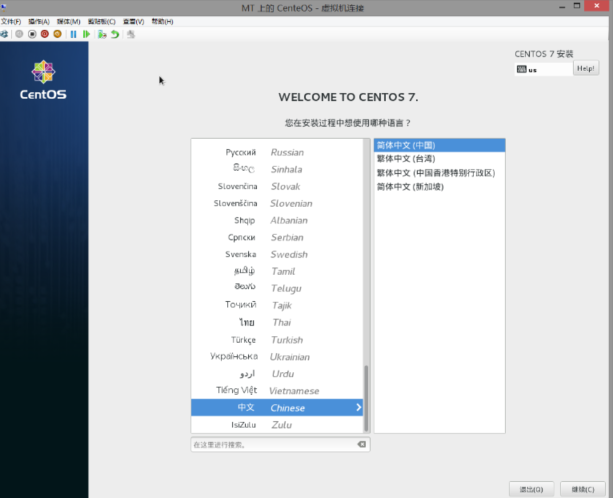Click the red Shut Down icon
Screen dimensions: 613x498
point(45,34)
